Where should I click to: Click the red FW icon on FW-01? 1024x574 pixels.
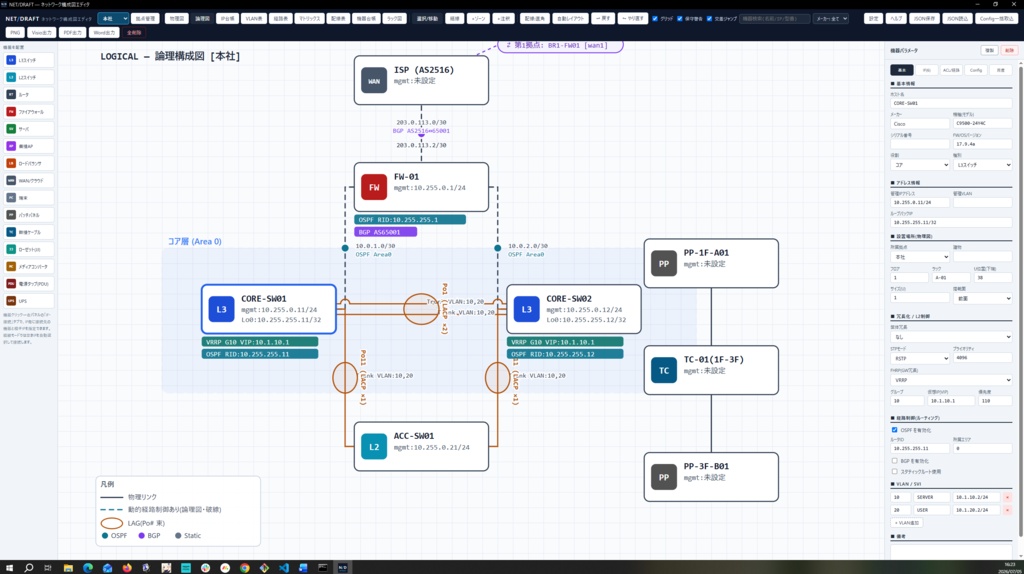[374, 187]
